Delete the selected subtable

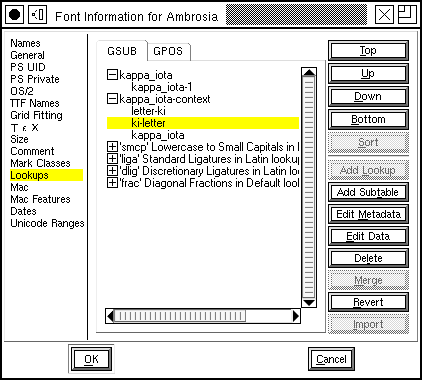pos(368,258)
